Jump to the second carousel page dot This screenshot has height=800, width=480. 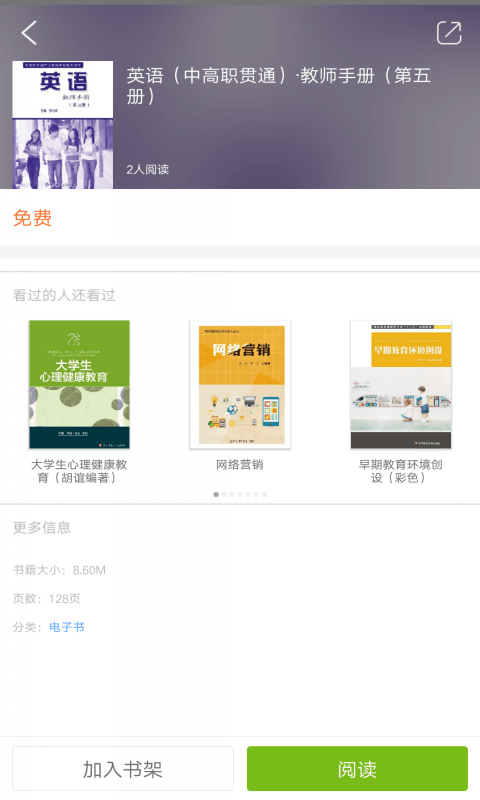(224, 494)
